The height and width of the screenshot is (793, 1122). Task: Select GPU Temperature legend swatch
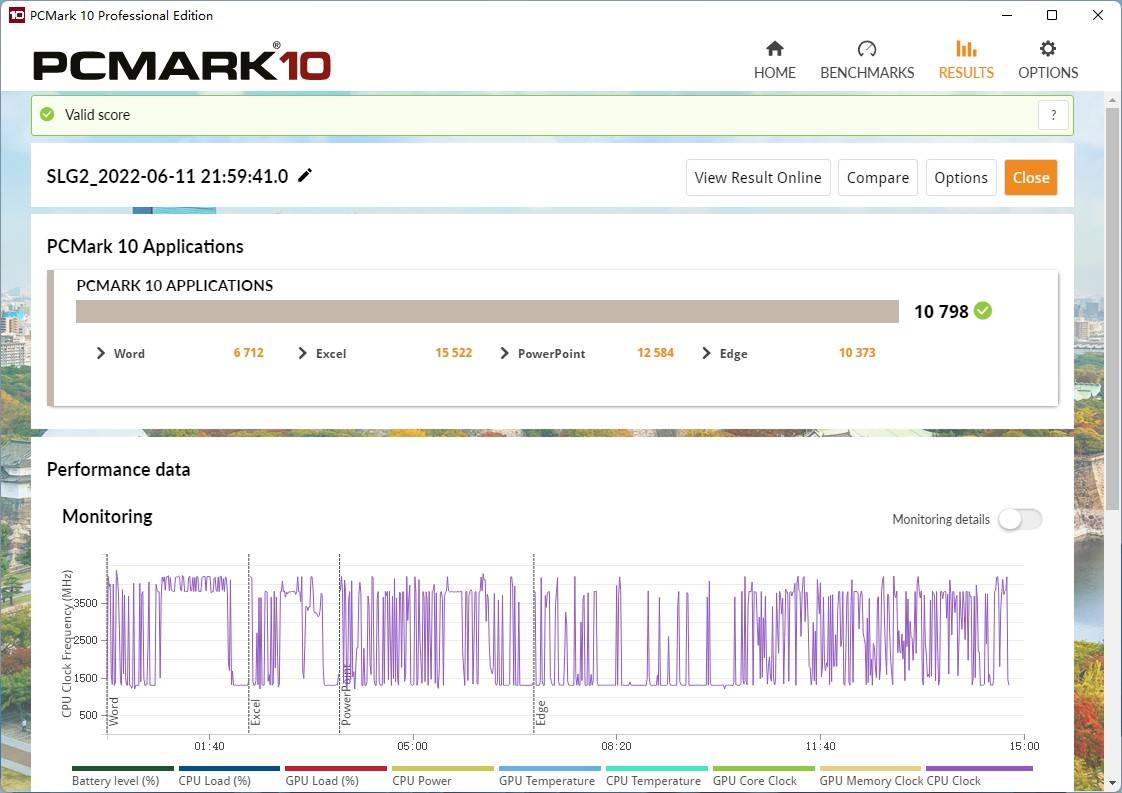[550, 769]
